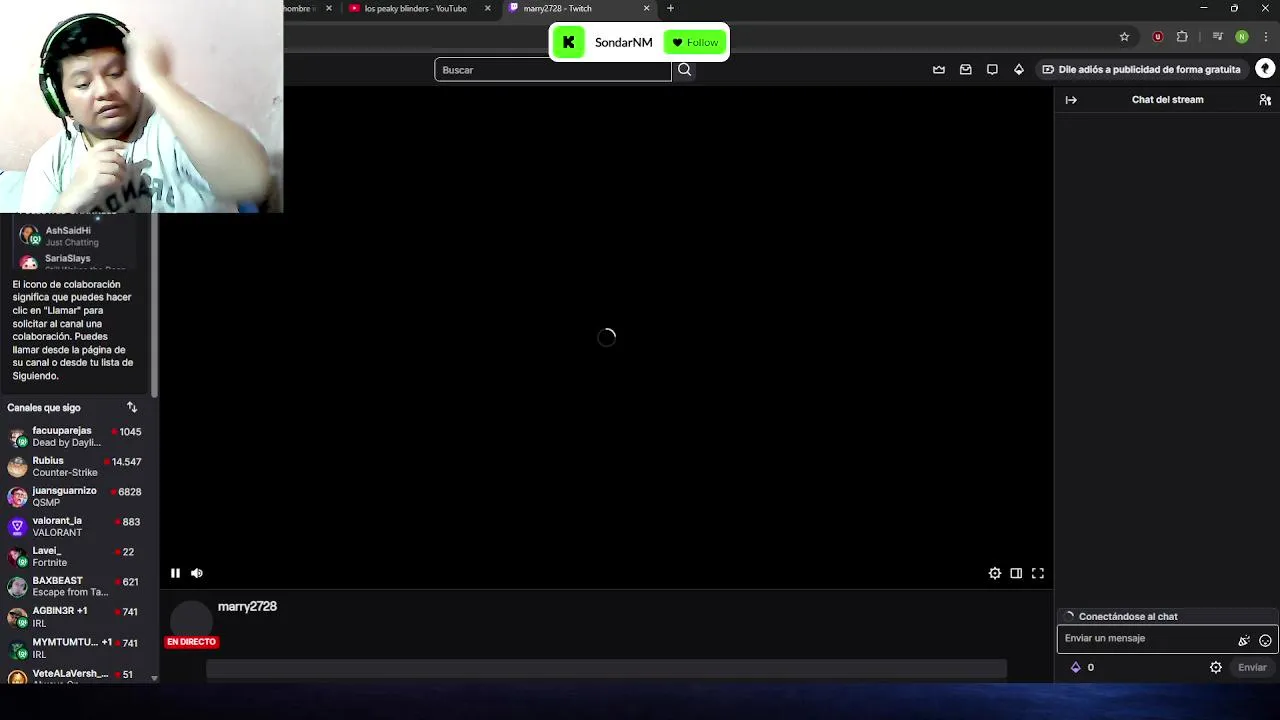Screen dimensions: 1280x720
Task: Focus the Enviar un mensaje field
Action: tap(1148, 638)
